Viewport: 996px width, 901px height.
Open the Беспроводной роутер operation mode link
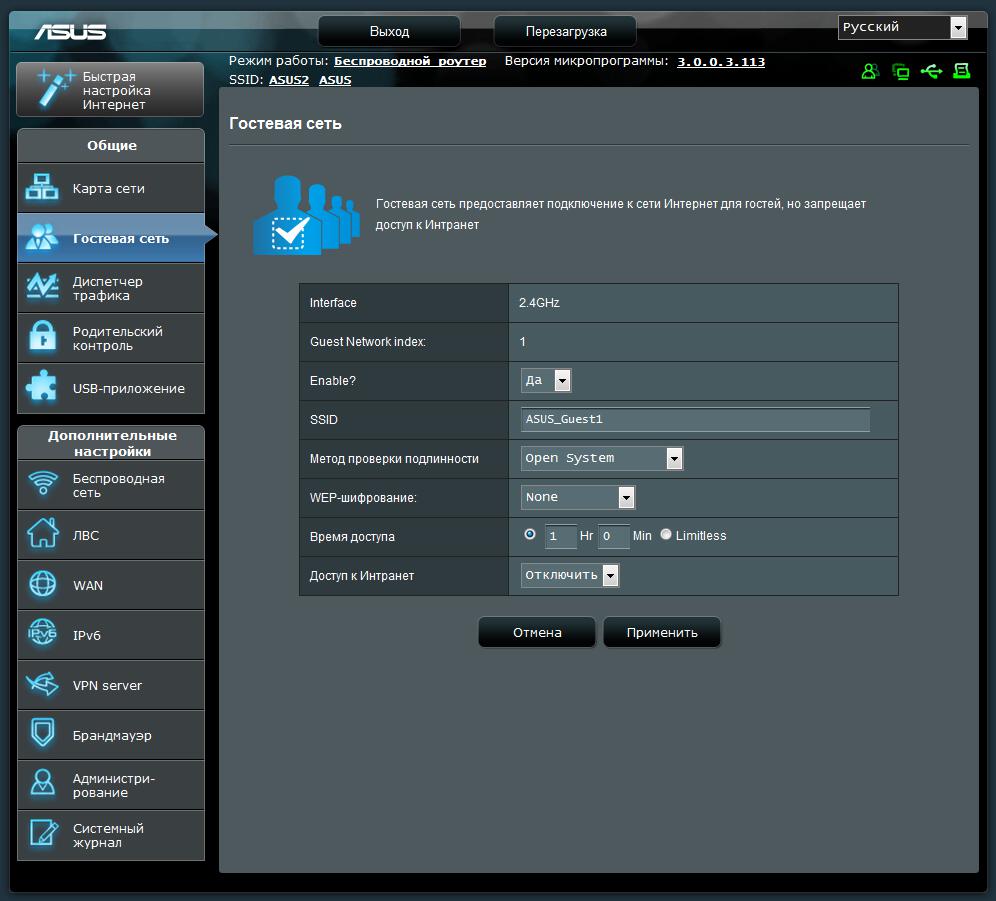410,62
